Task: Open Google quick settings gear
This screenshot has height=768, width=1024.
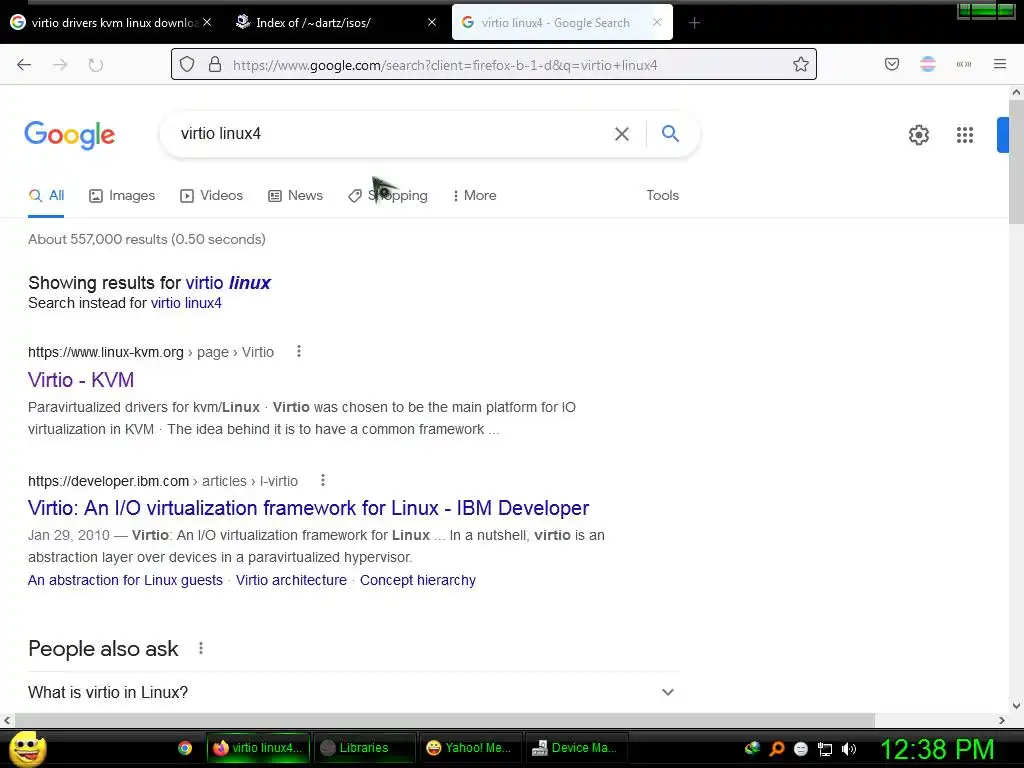Action: 919,135
